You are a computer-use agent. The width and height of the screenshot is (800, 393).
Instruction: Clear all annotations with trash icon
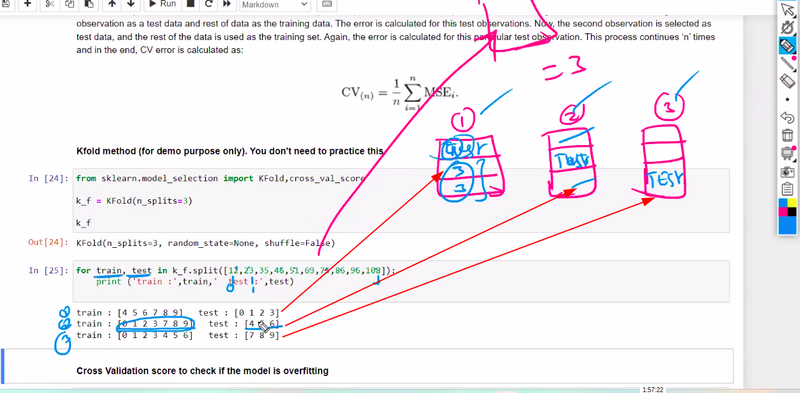788,135
